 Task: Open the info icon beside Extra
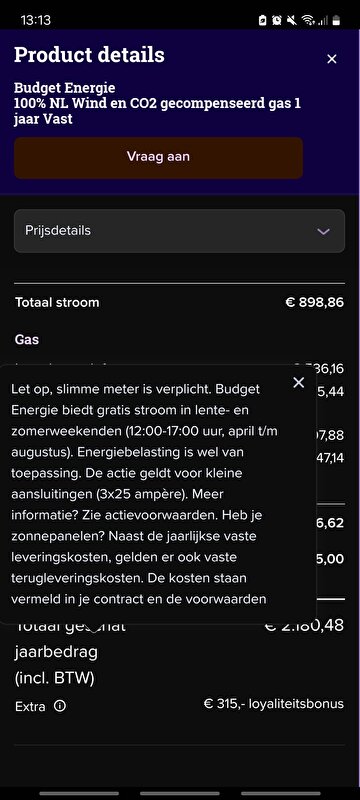pyautogui.click(x=60, y=706)
